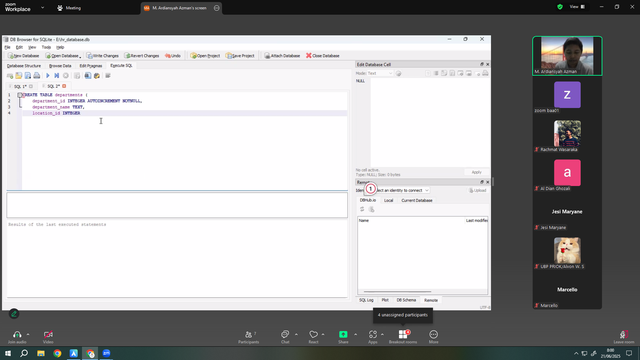The width and height of the screenshot is (640, 360).
Task: Open Zoom Participants panel
Action: [x=249, y=337]
